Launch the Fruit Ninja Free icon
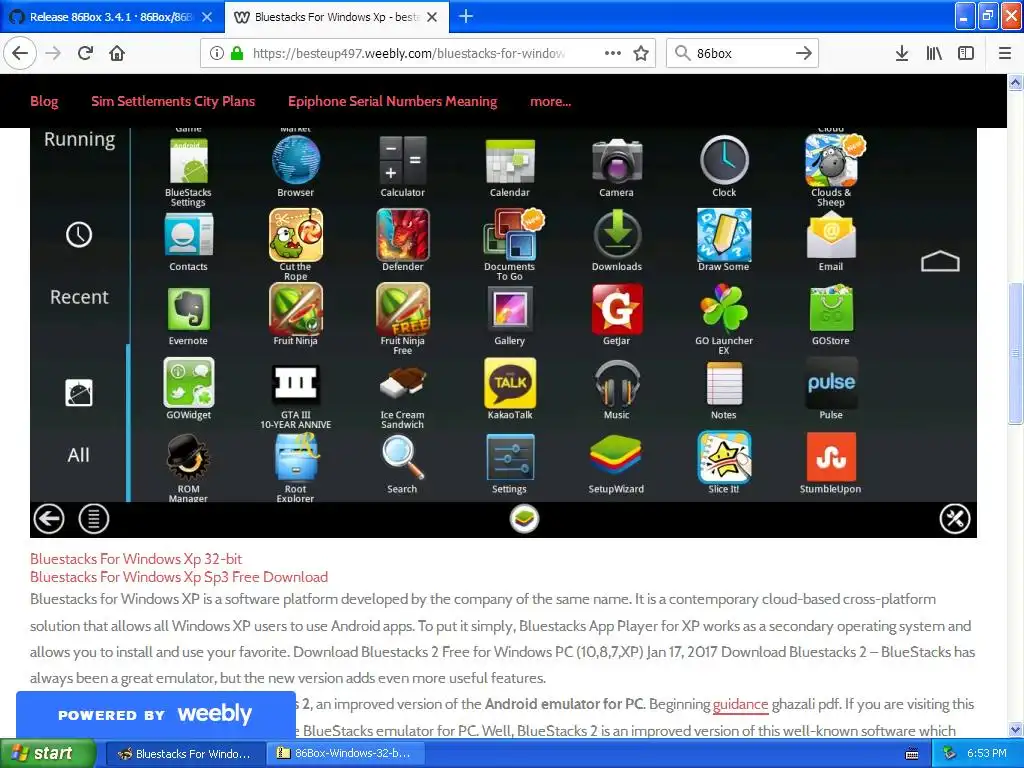Image resolution: width=1024 pixels, height=768 pixels. (x=403, y=310)
